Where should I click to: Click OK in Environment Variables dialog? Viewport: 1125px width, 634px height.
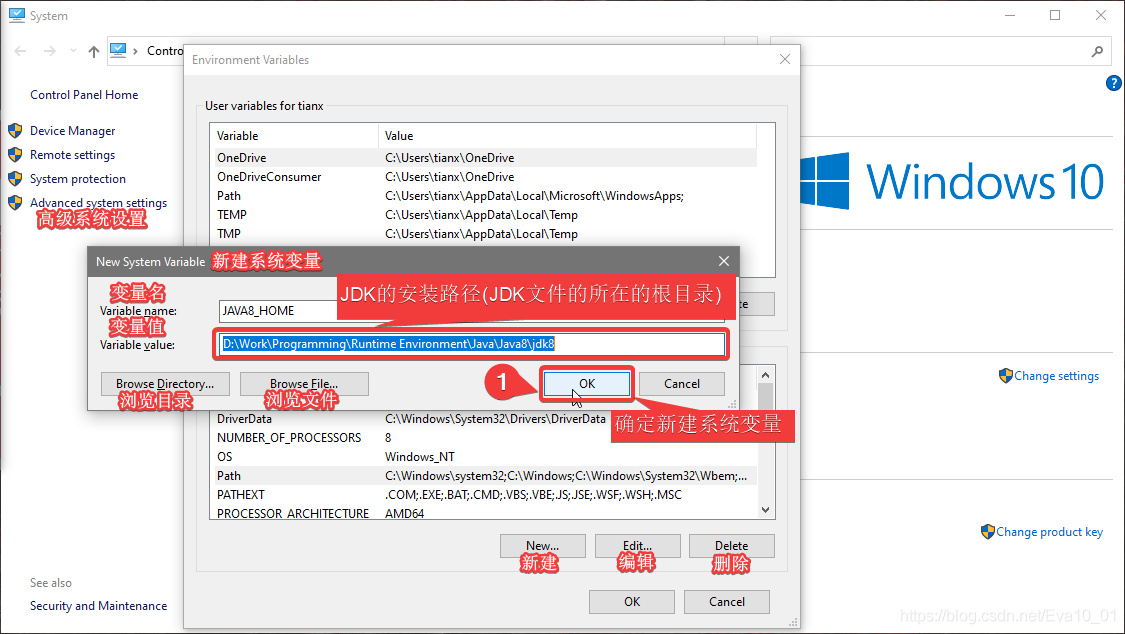point(631,602)
